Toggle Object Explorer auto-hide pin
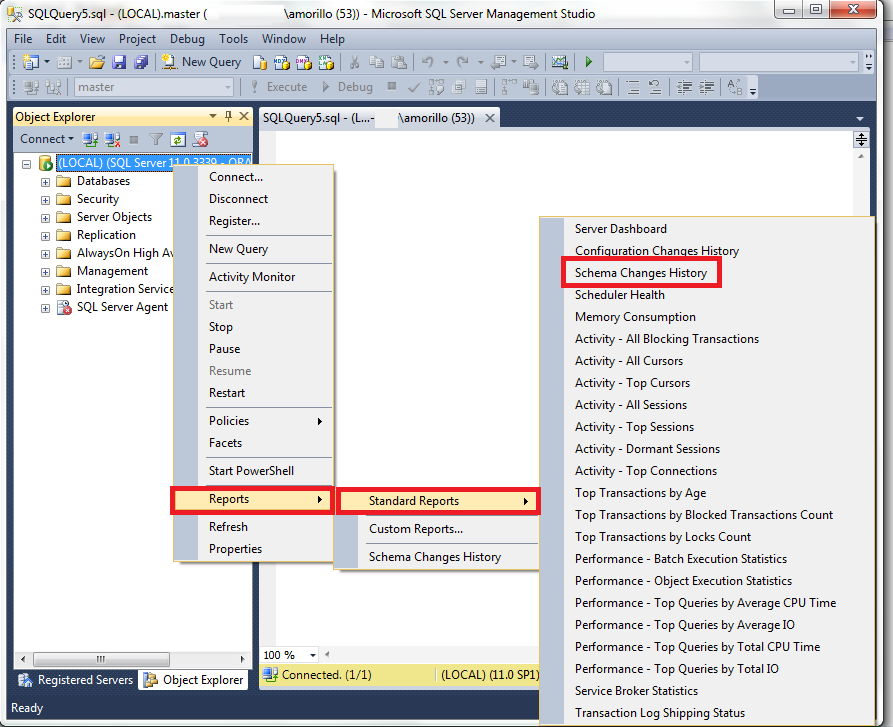 point(228,116)
